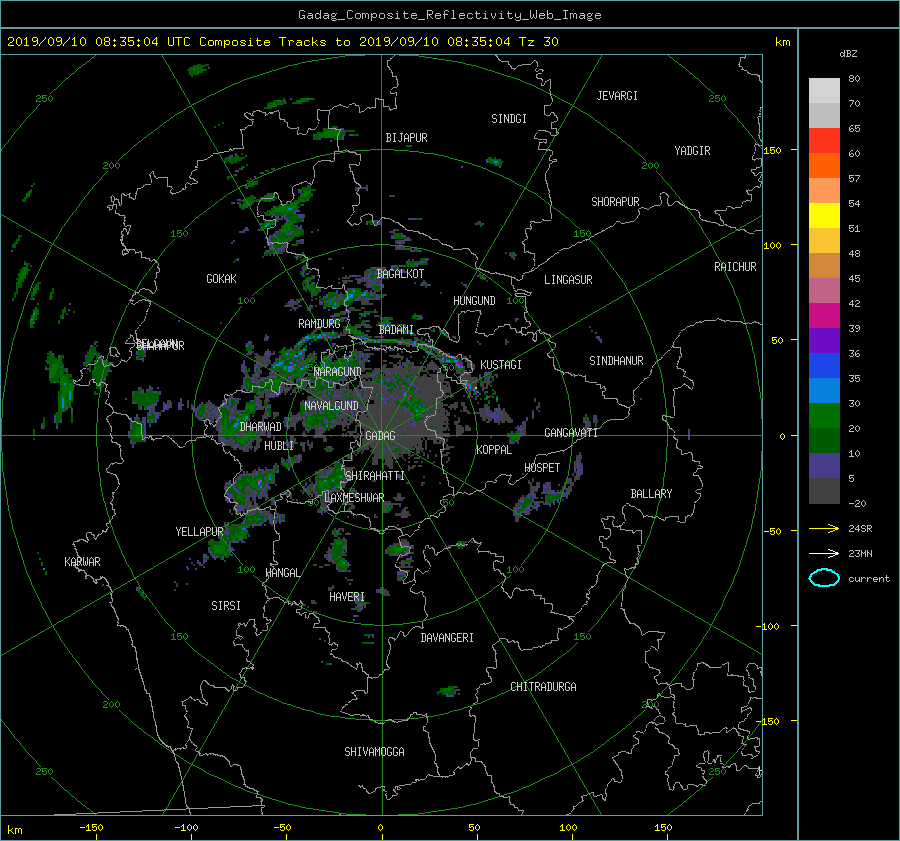Click the JEVARGI label
Screen dimensions: 900x841
(x=617, y=96)
